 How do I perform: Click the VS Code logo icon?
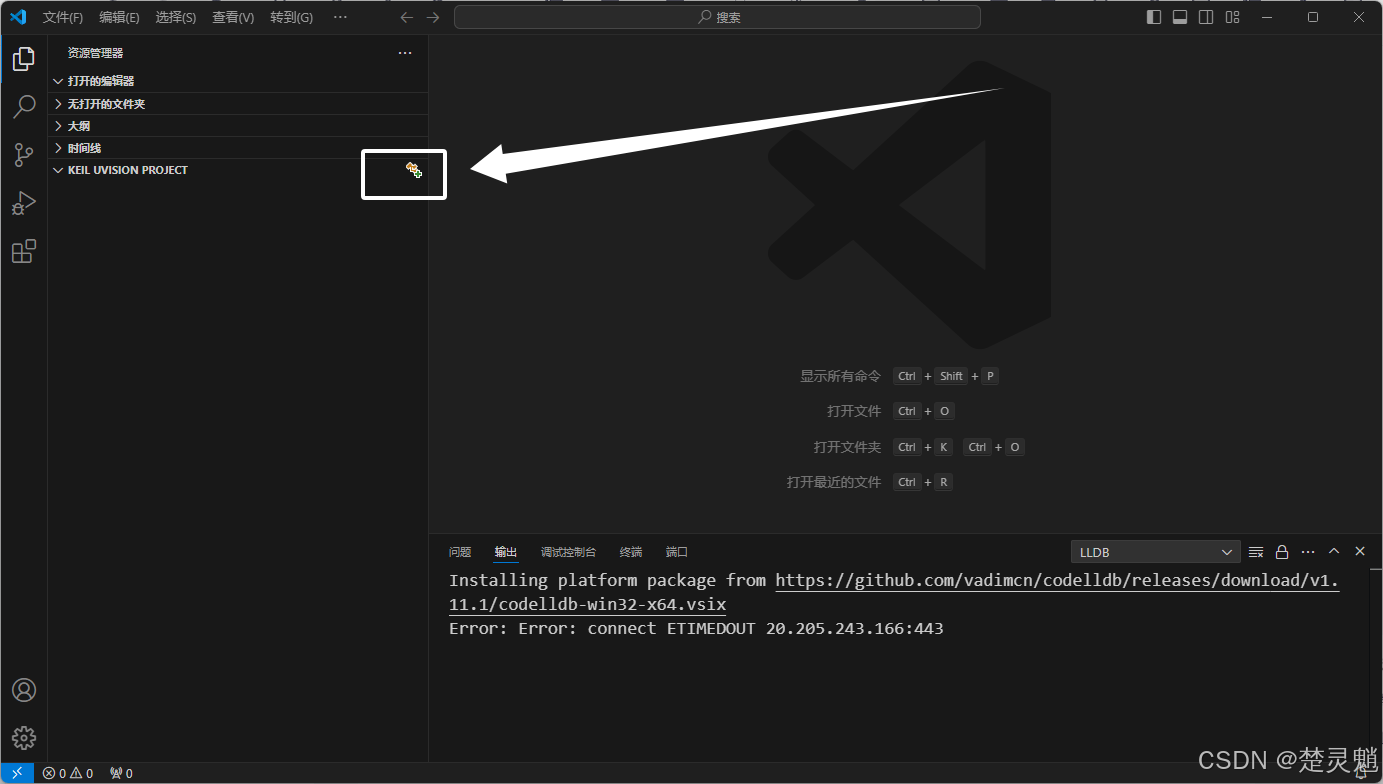click(17, 17)
